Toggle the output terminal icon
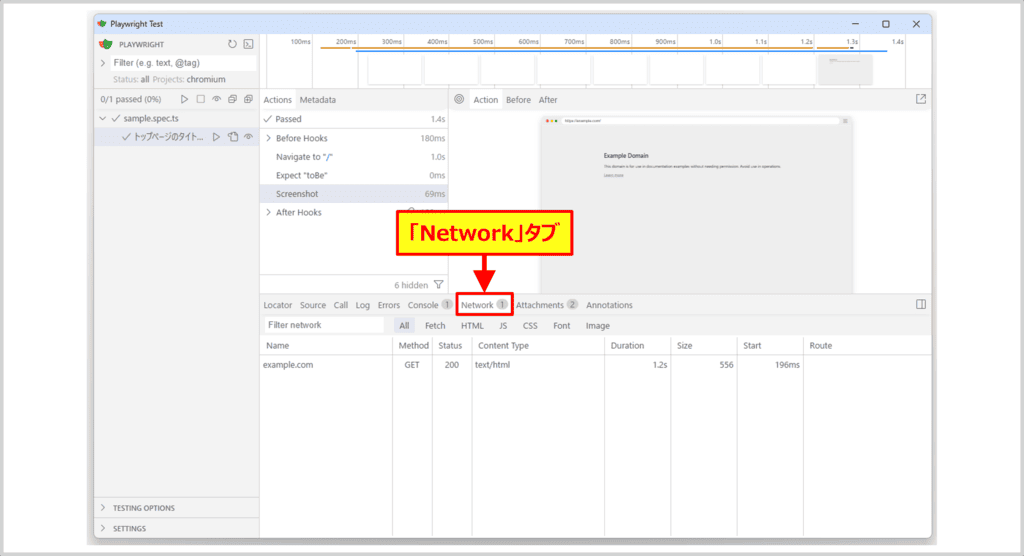 point(248,44)
